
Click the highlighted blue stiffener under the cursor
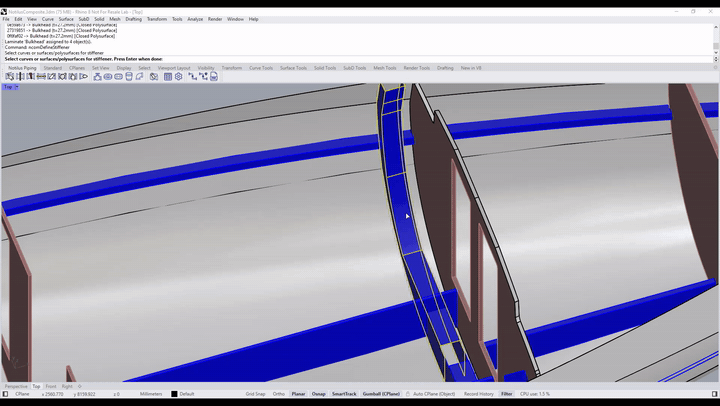(405, 216)
